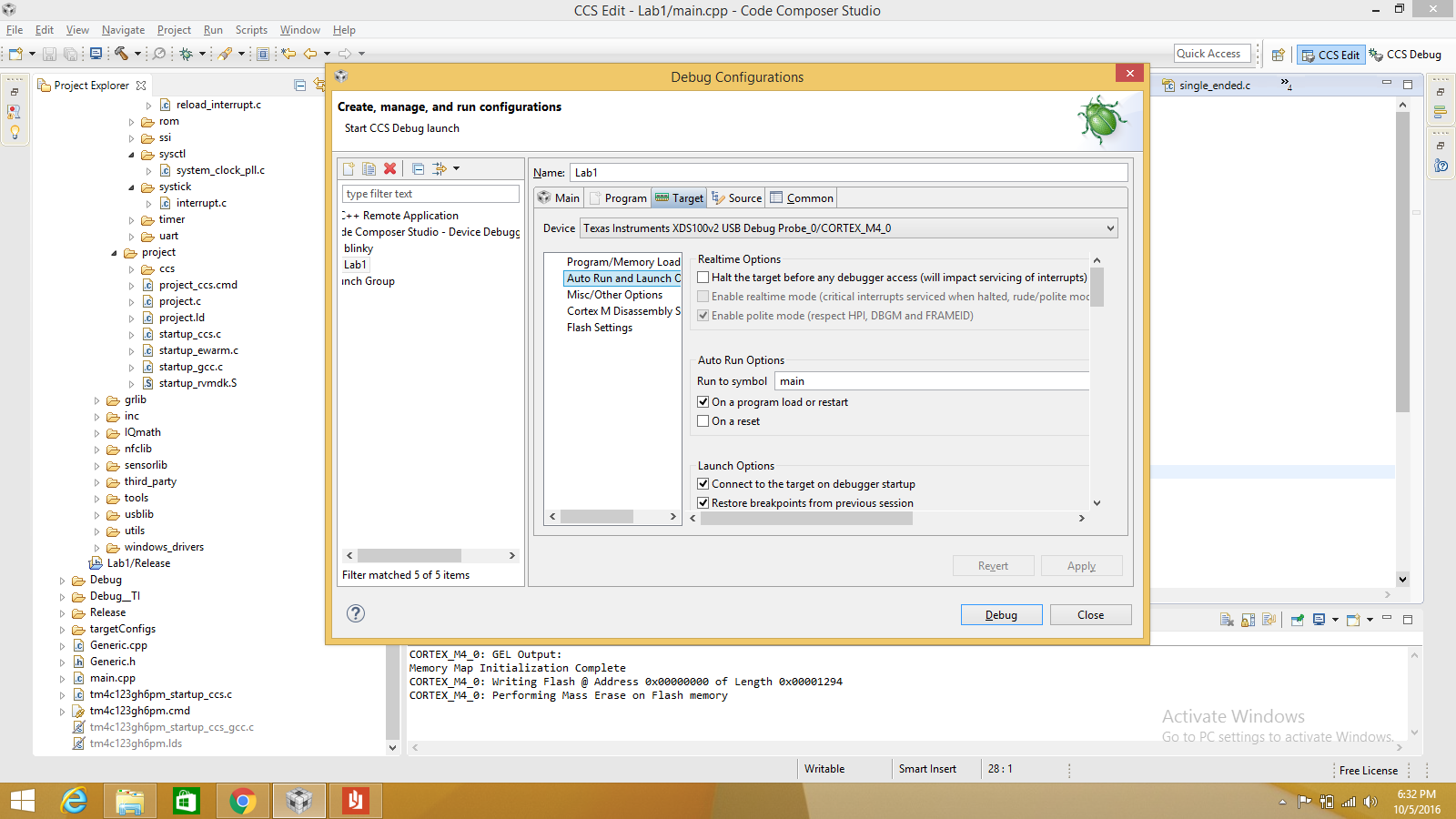Switch to the Source tab
Viewport: 1456px width, 819px height.
pos(736,197)
